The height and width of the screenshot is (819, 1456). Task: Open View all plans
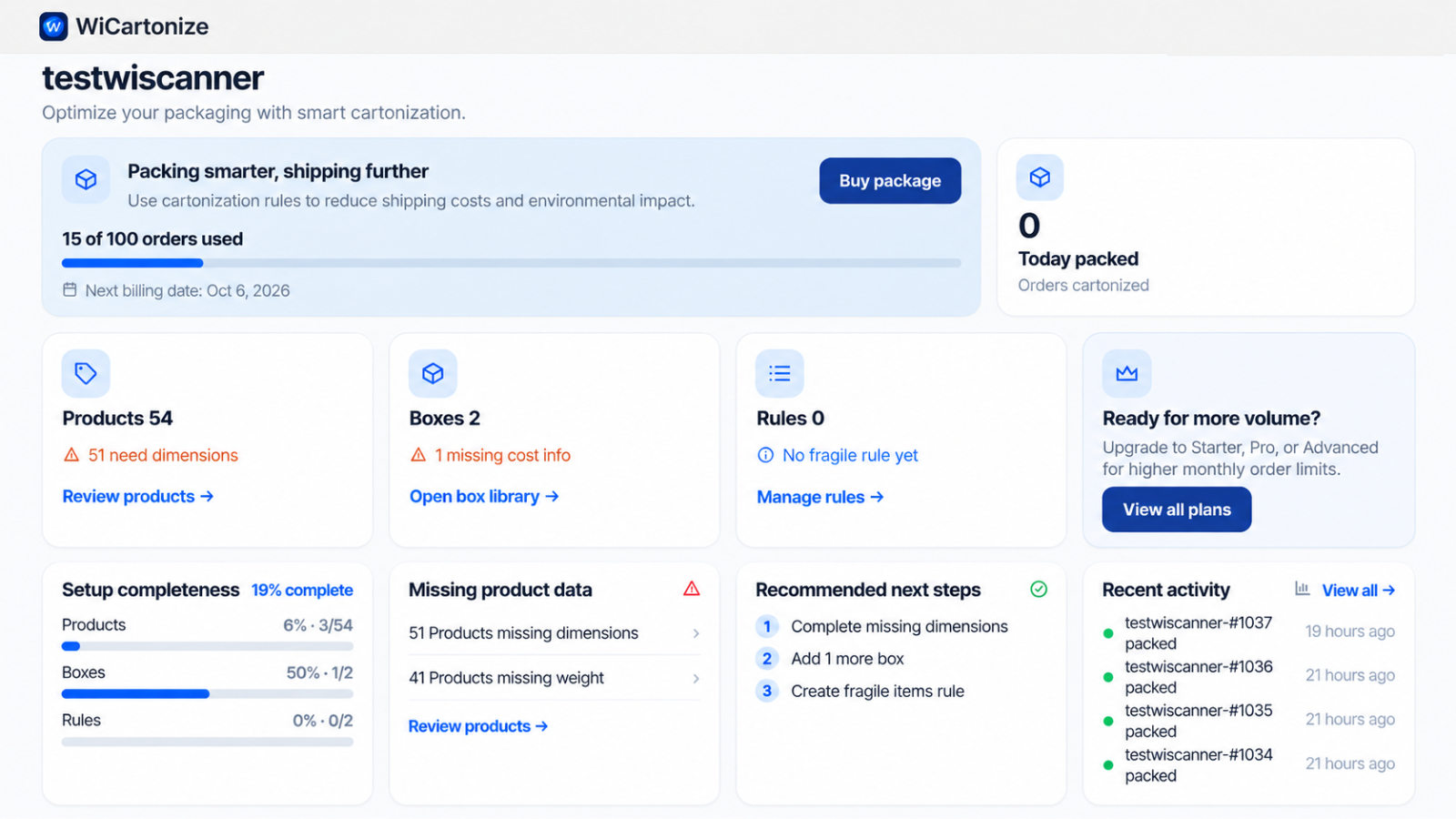[x=1177, y=510]
